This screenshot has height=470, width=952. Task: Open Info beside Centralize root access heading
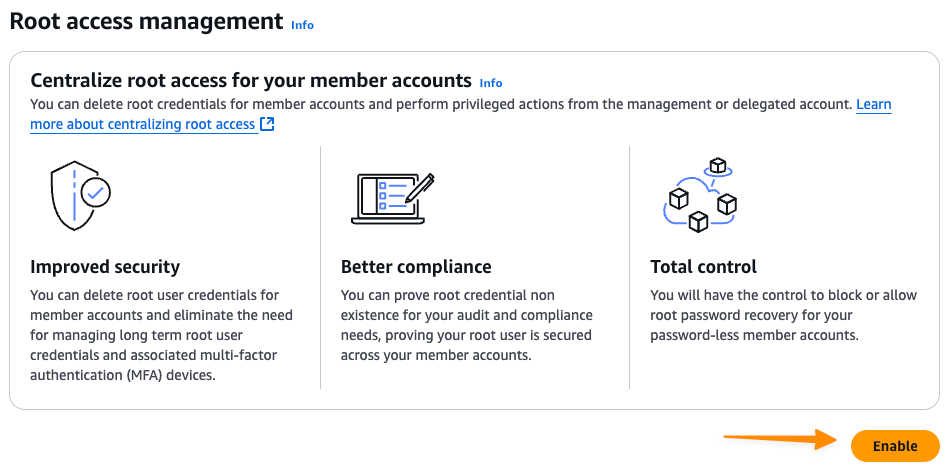point(491,83)
